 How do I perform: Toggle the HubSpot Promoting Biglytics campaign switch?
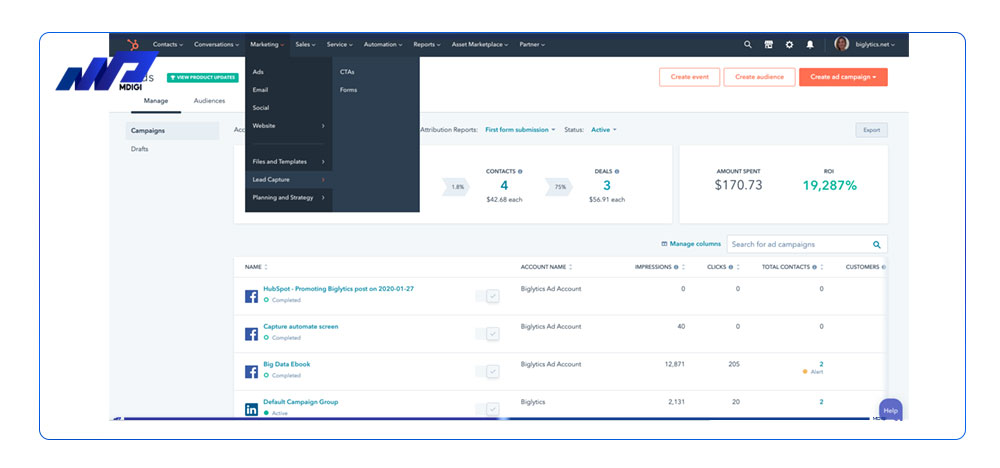(487, 296)
